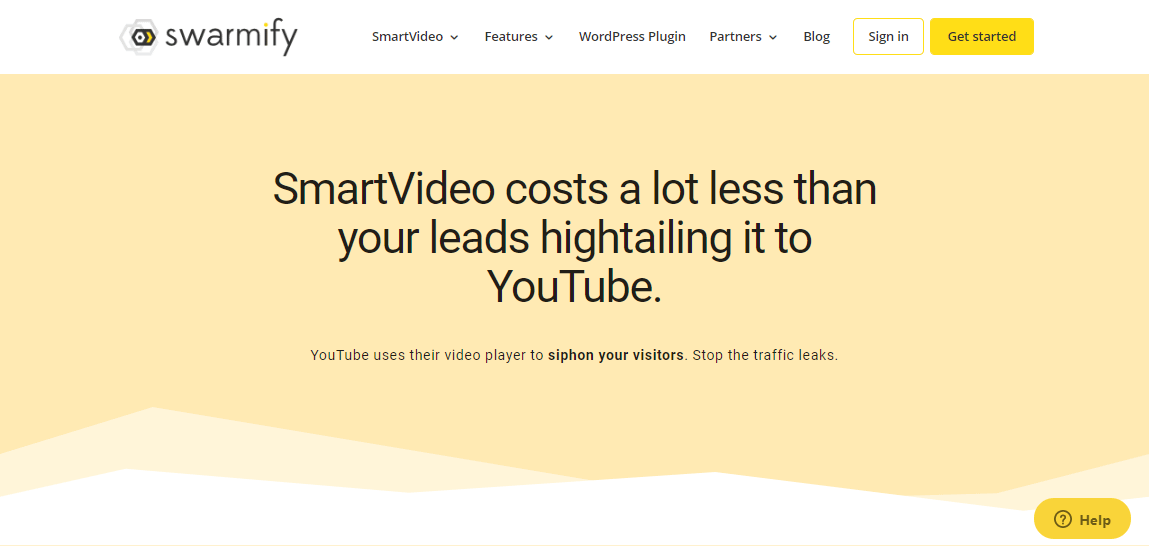This screenshot has width=1149, height=552.
Task: Click the swarmify wordmark text
Action: pos(232,37)
